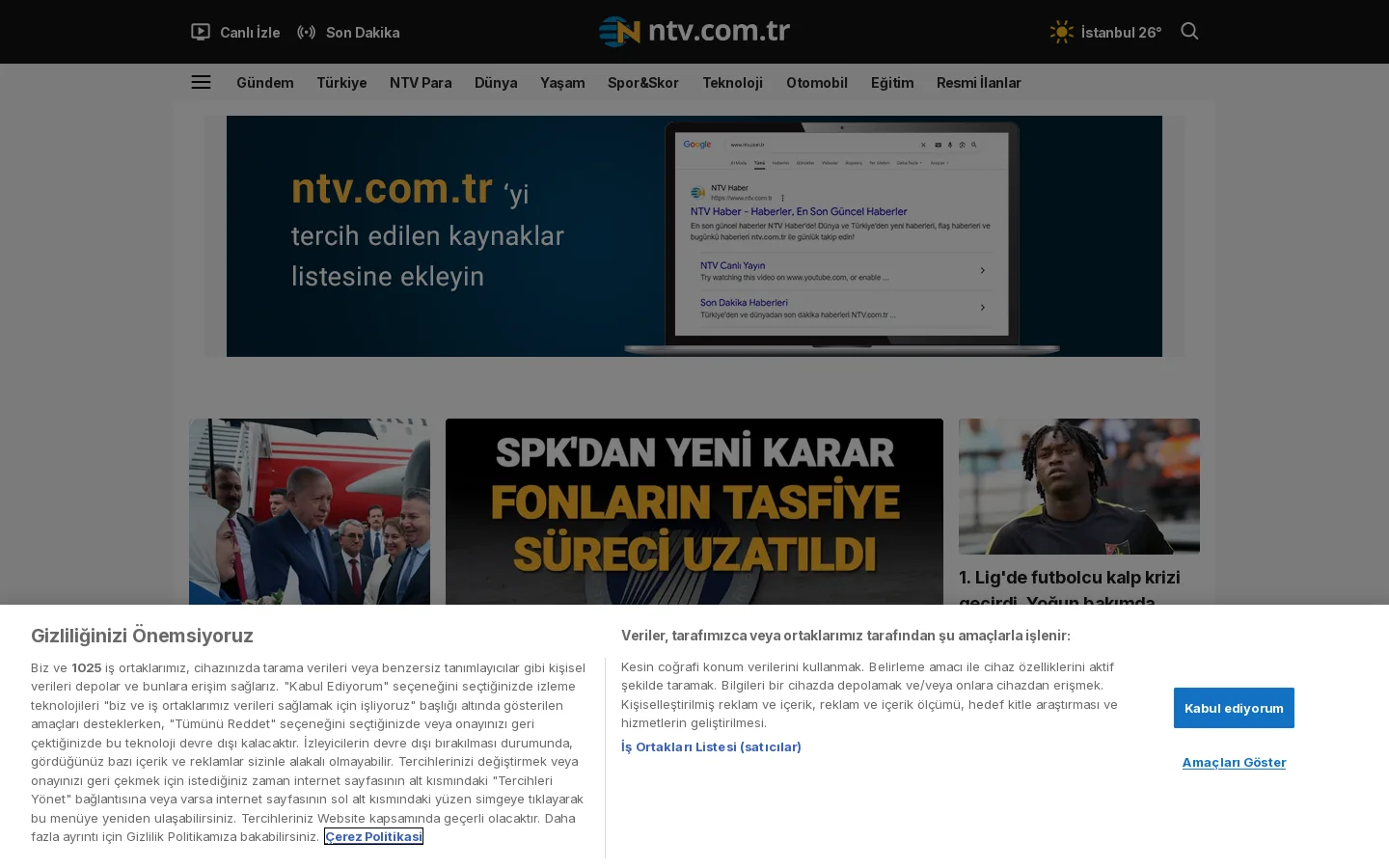Screen dimensions: 1389x868
Task: Click the ntv.com.tr preferred sources banner
Action: pyautogui.click(x=694, y=236)
